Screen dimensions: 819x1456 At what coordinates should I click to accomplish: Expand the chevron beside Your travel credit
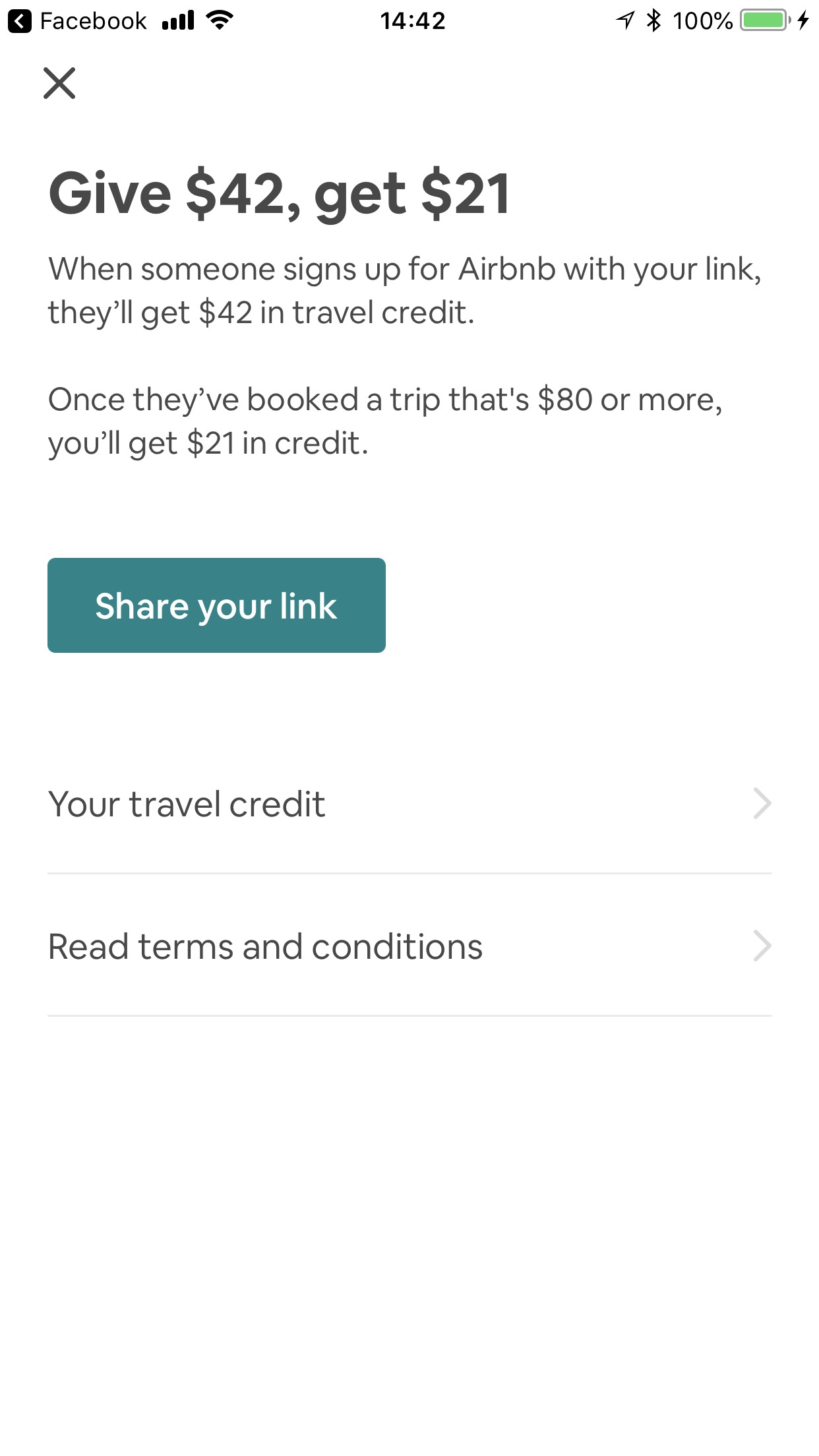pyautogui.click(x=762, y=804)
